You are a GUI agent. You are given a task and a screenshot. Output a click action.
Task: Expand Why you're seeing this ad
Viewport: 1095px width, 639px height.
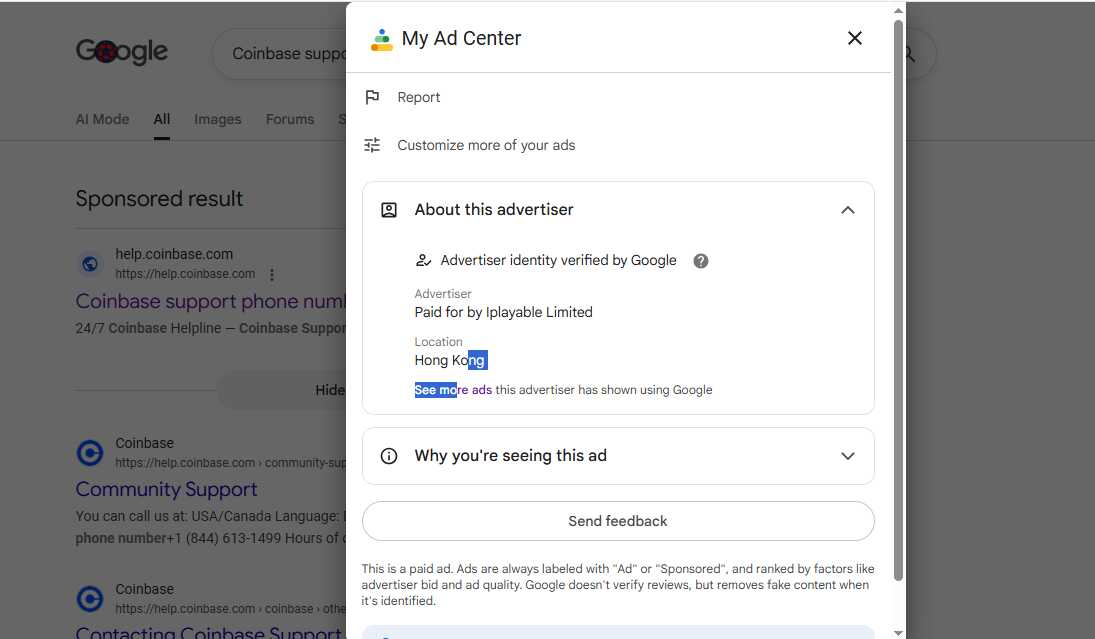848,456
